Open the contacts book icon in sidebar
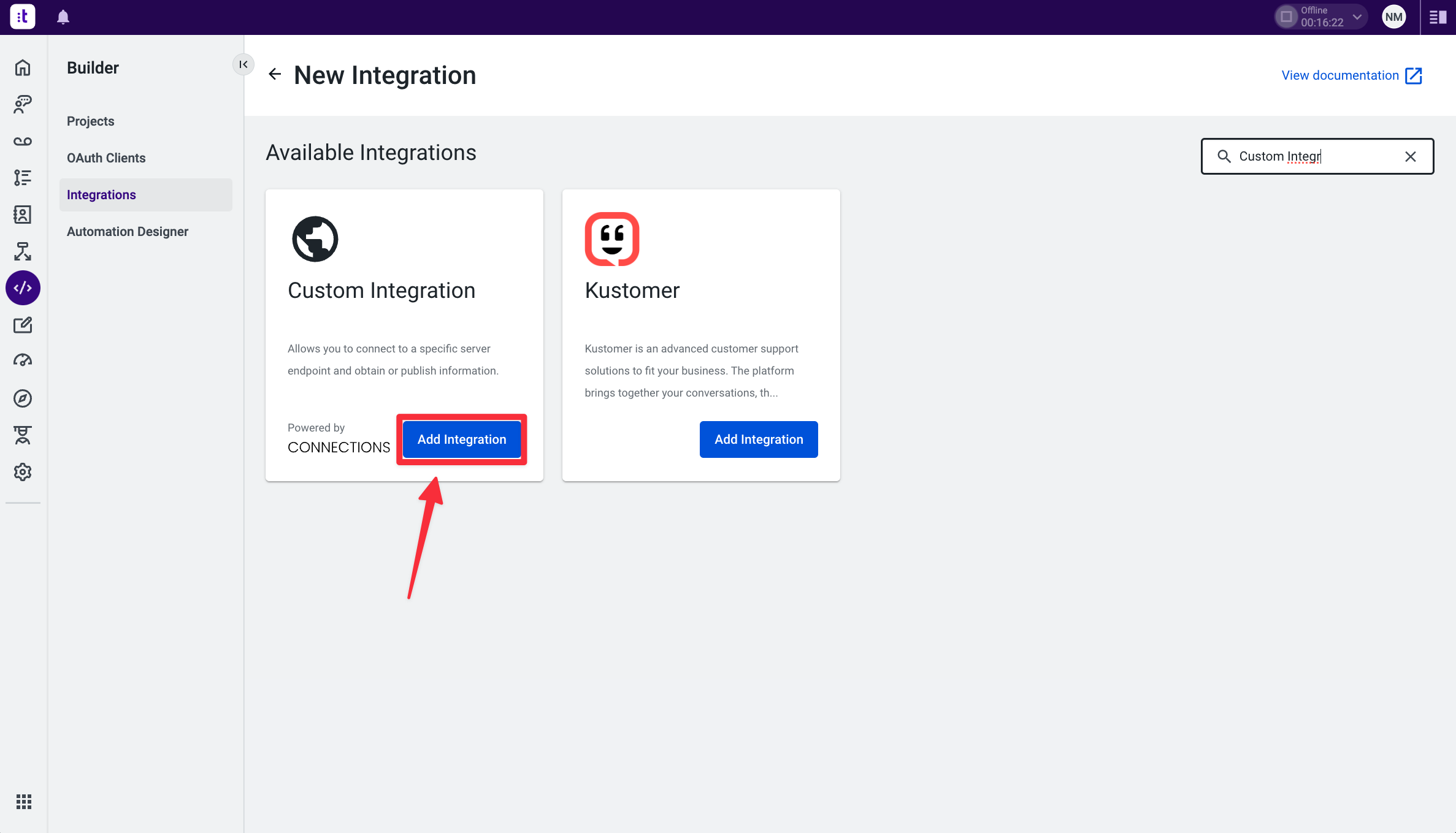 (x=23, y=215)
